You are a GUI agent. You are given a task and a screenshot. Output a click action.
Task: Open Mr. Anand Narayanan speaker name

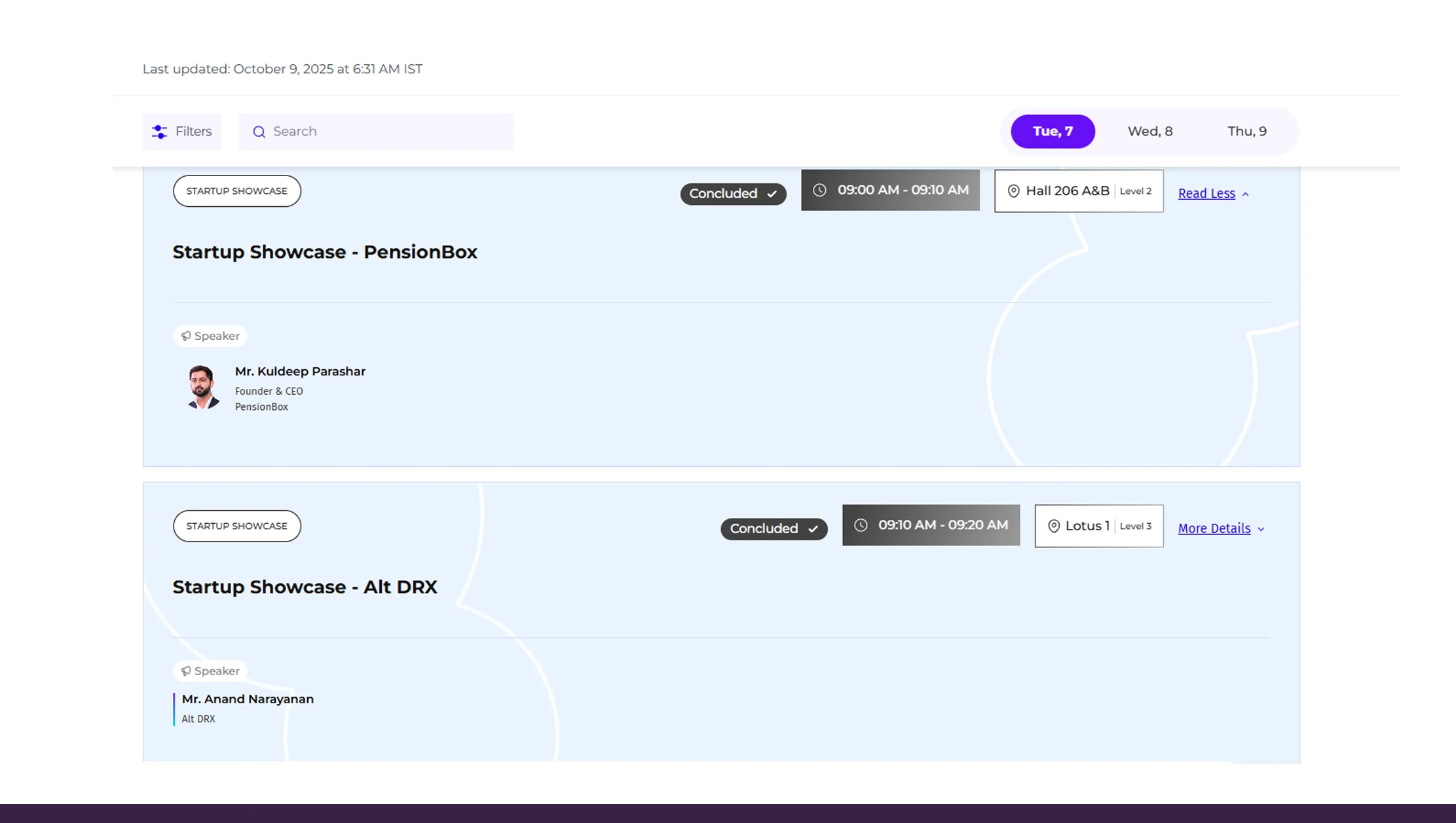[248, 699]
